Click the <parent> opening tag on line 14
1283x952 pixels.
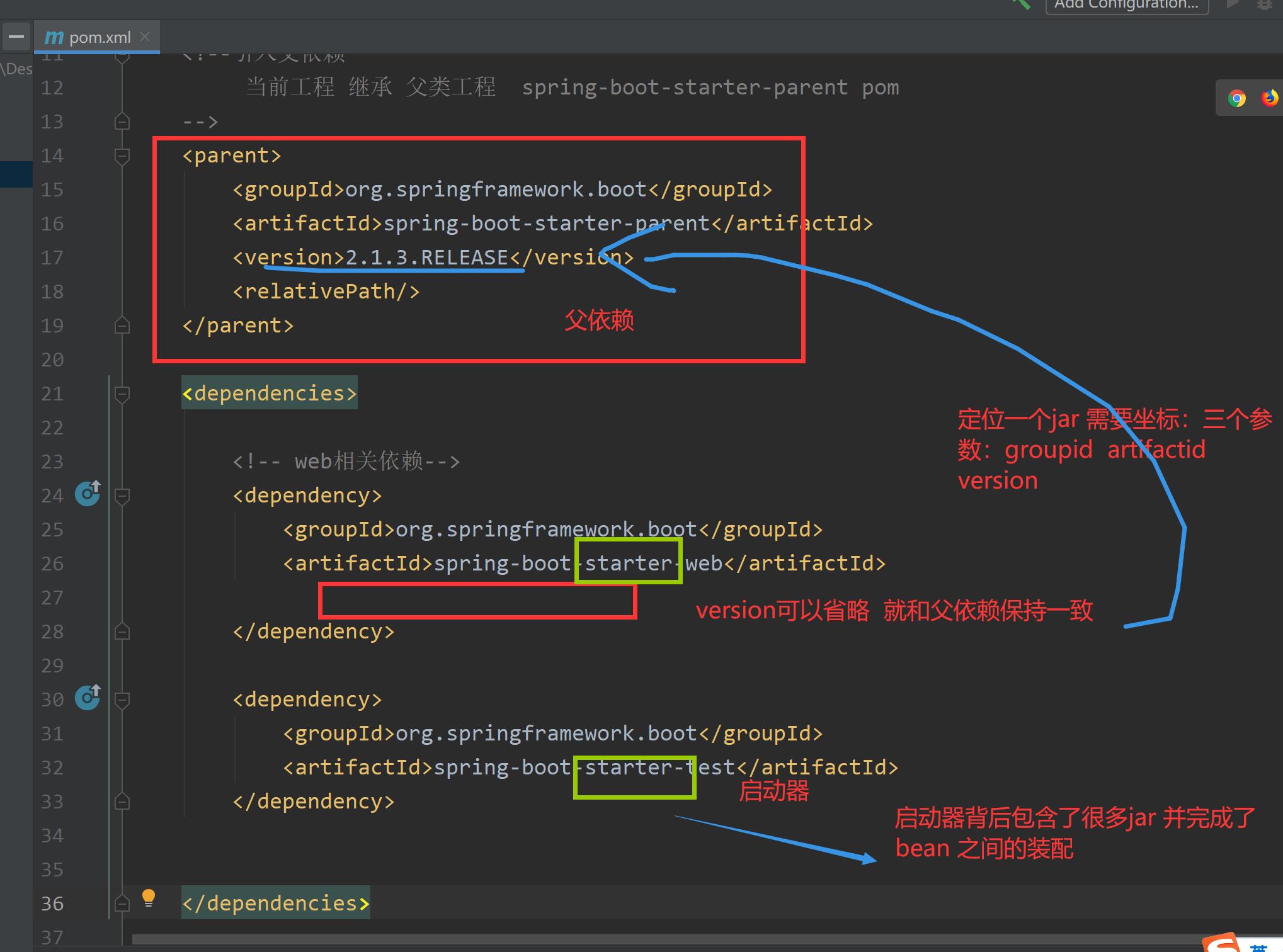point(232,156)
